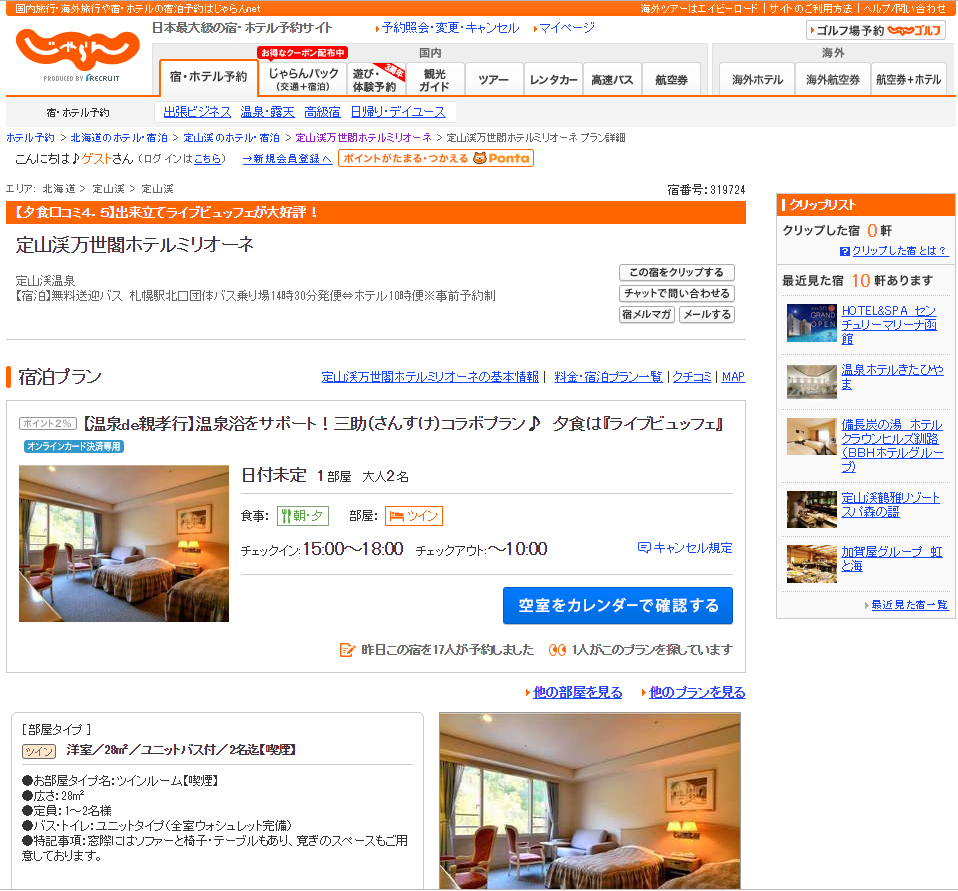
Task: Open the レンタカー tab
Action: (x=553, y=79)
